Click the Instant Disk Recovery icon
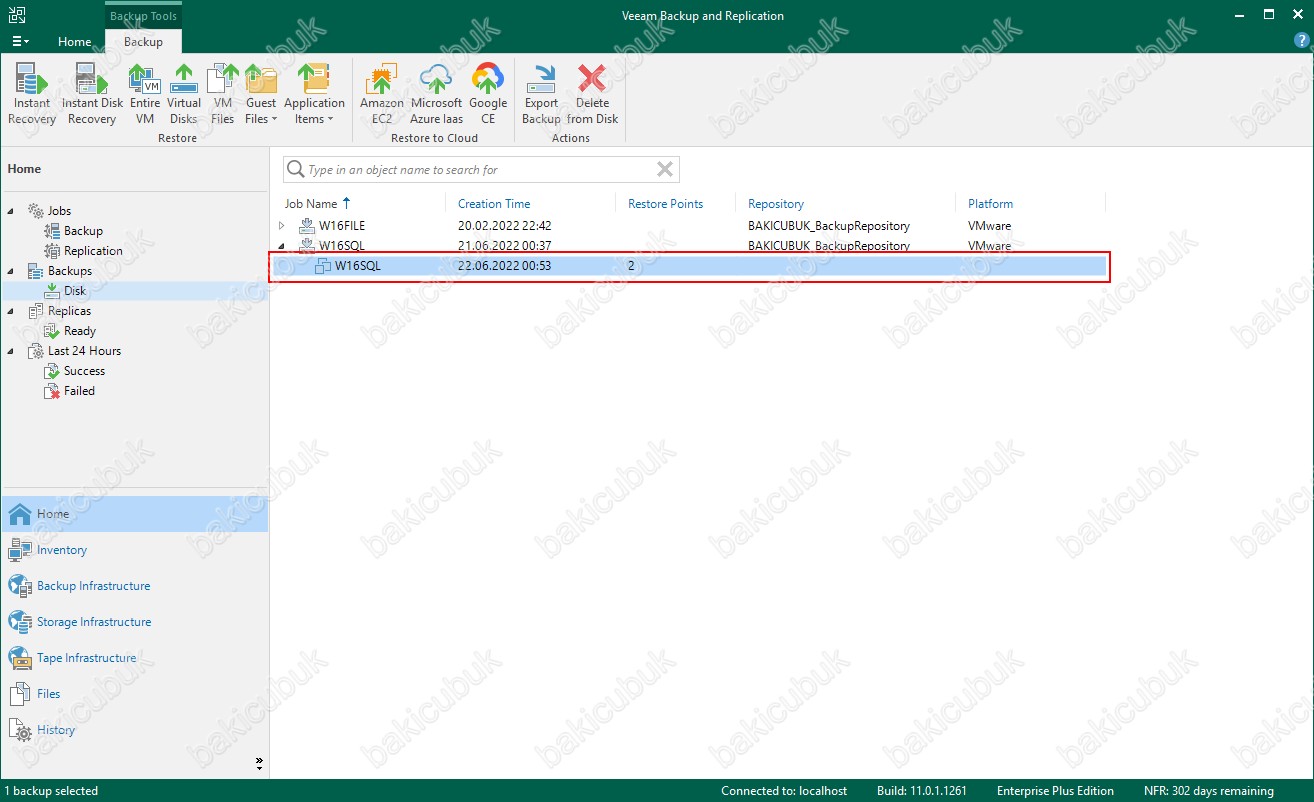 click(x=92, y=94)
